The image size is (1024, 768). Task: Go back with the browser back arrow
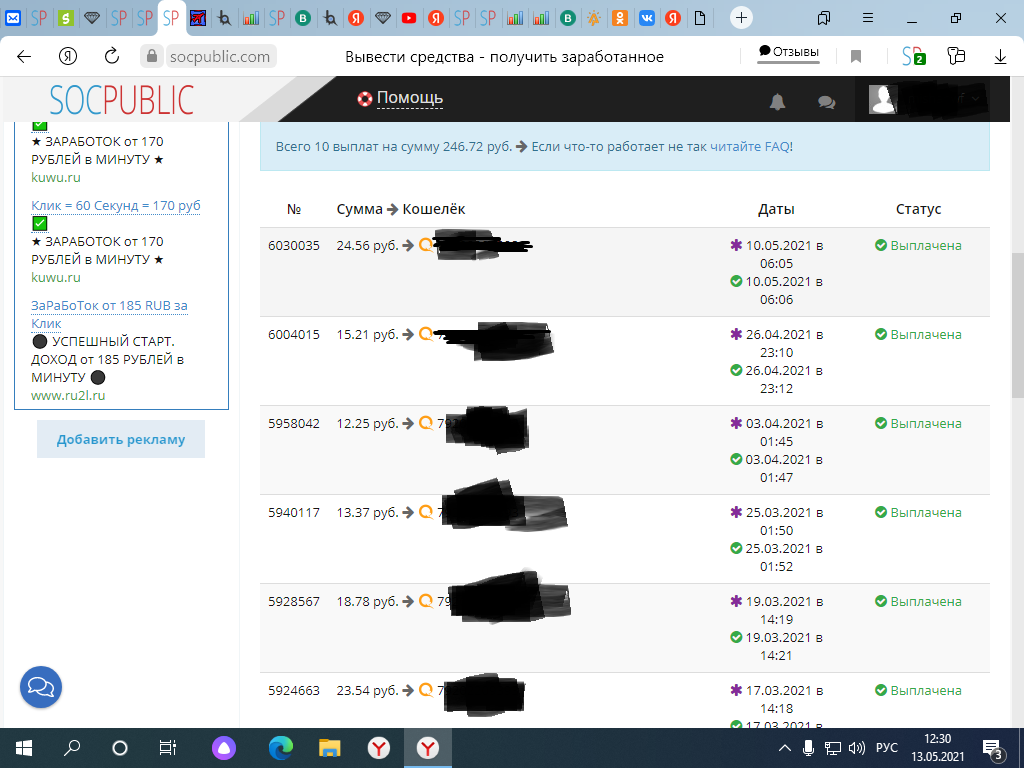coord(24,57)
